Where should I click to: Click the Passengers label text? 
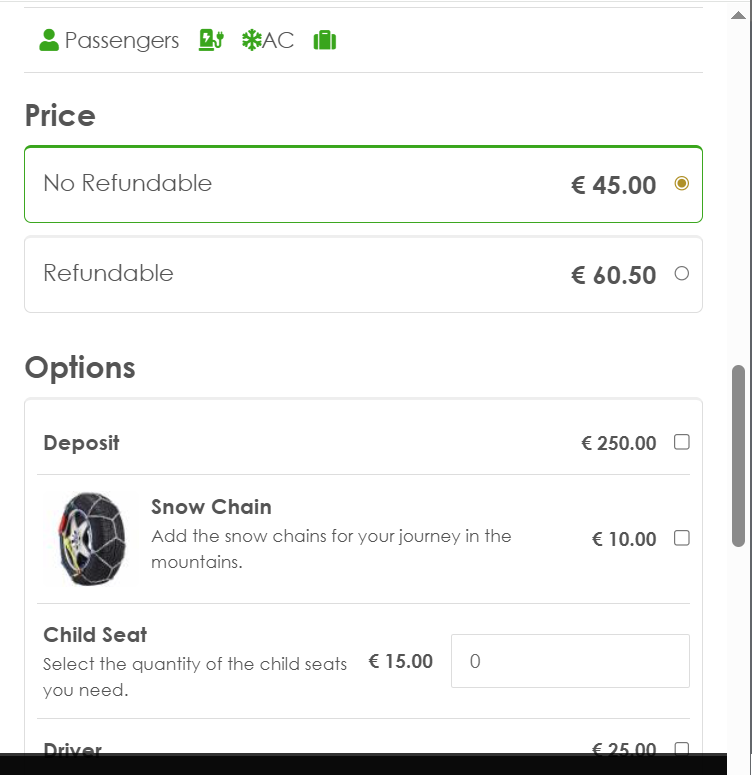pyautogui.click(x=122, y=41)
